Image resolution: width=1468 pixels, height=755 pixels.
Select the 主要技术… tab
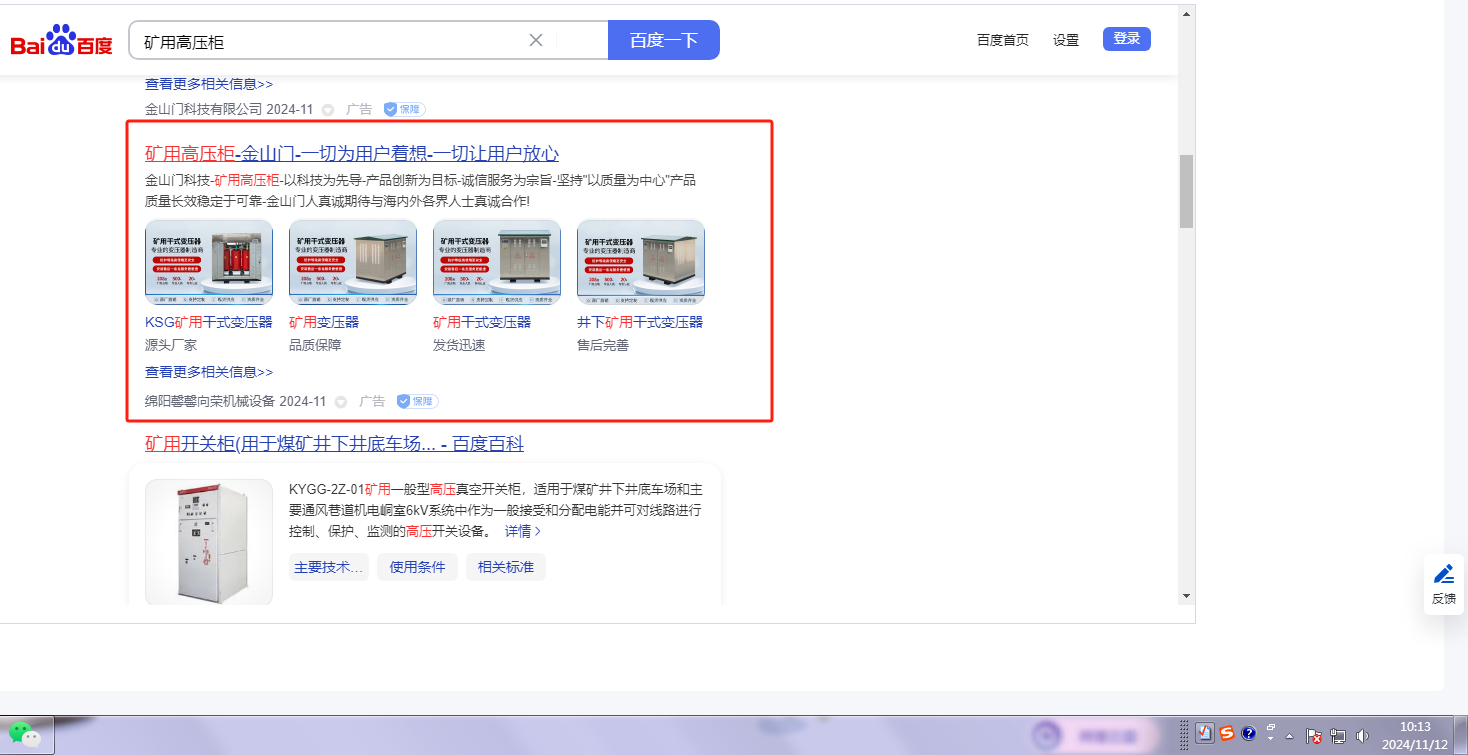click(328, 567)
